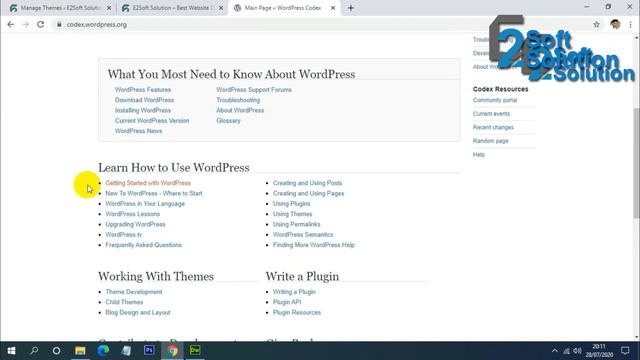Open Using Permalinks link

click(x=297, y=224)
